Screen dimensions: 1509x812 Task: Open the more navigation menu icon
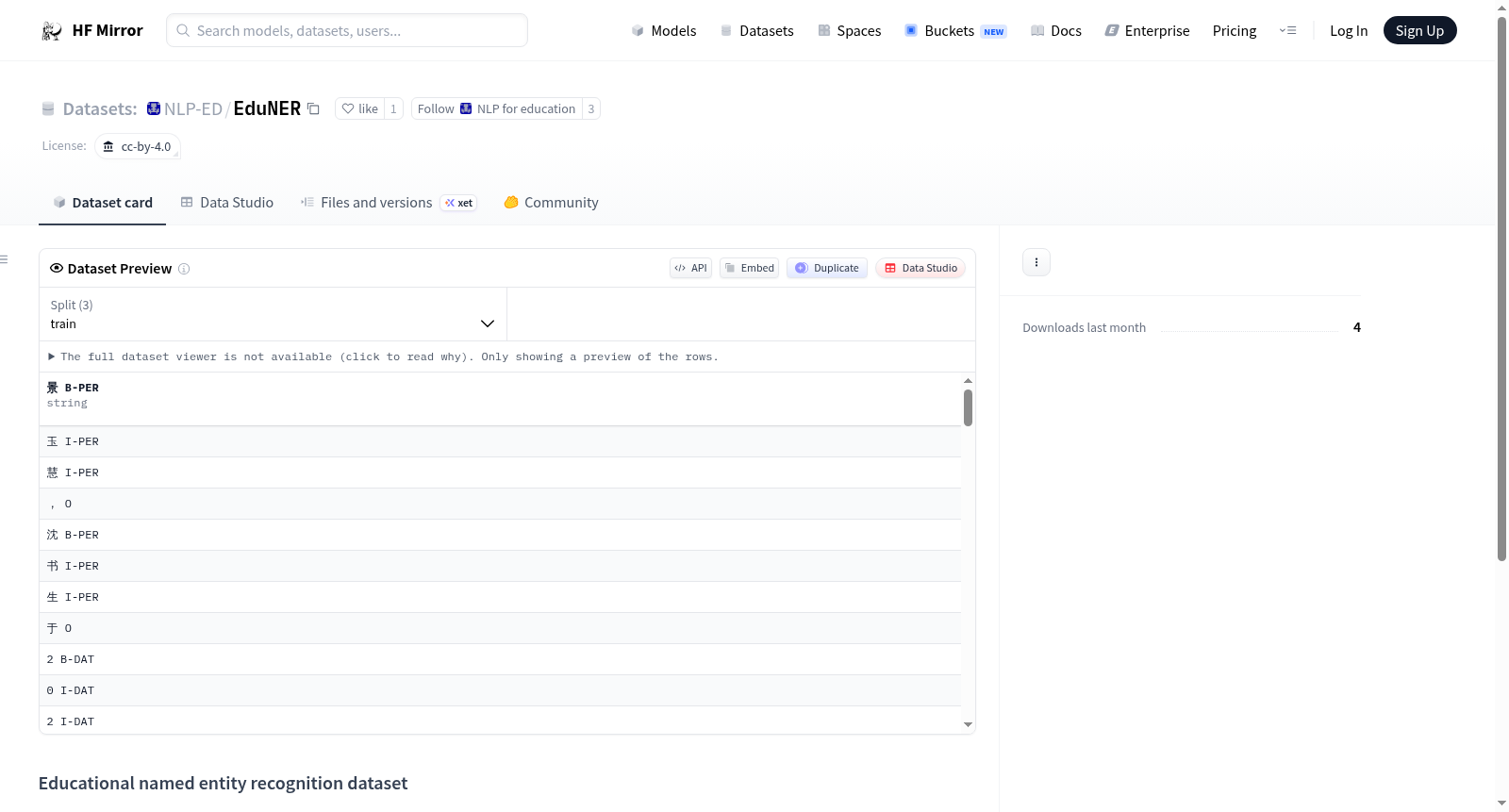pyautogui.click(x=1287, y=31)
